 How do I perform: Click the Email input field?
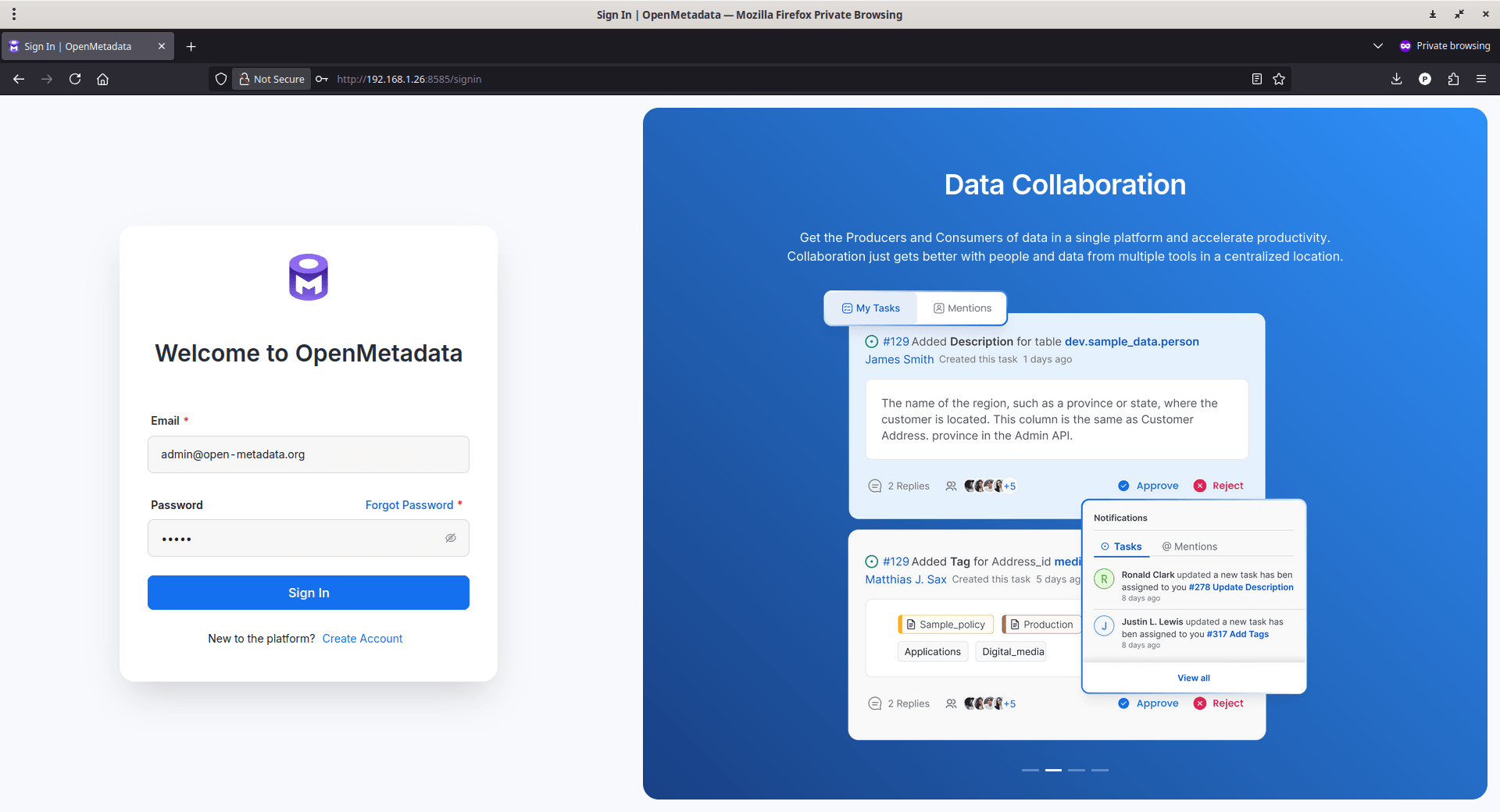point(309,454)
